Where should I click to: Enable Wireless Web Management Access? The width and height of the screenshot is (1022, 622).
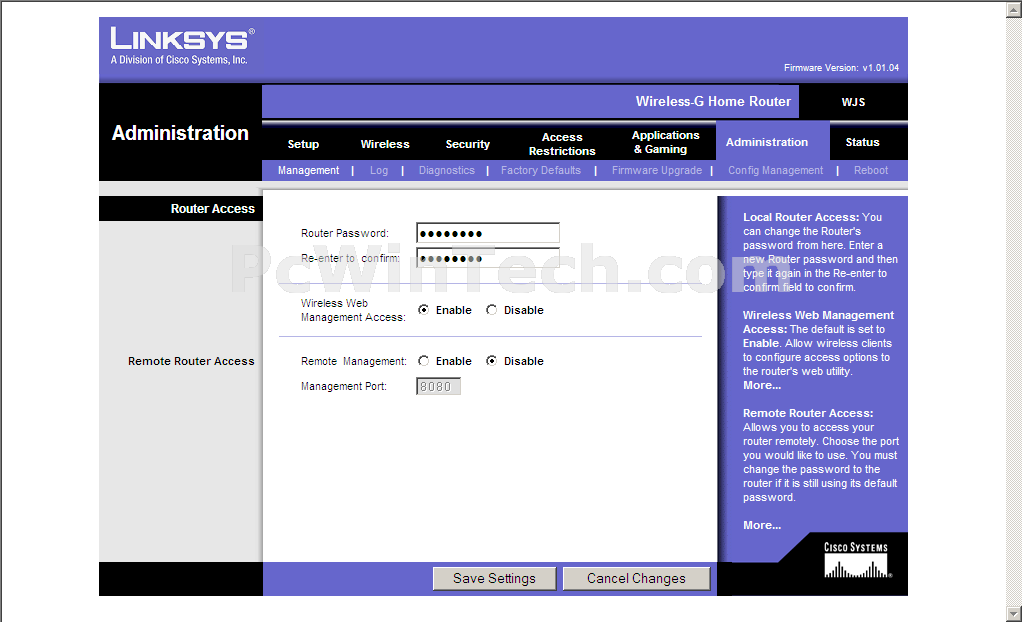424,310
